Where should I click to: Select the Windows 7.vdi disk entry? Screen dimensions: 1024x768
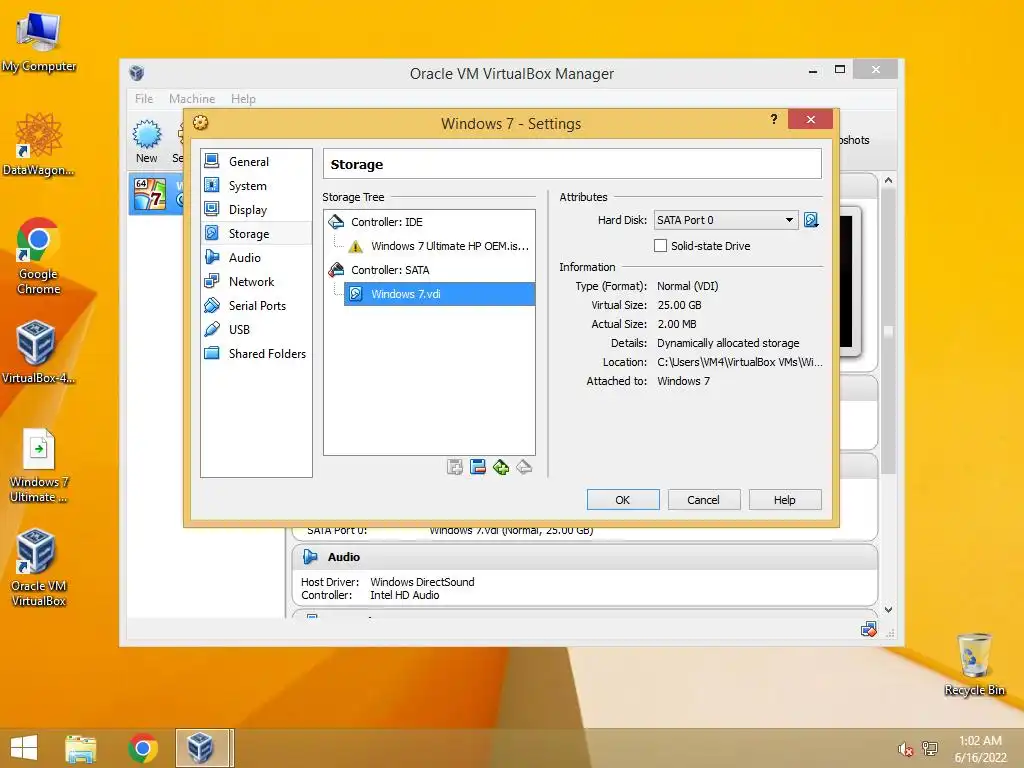point(439,294)
